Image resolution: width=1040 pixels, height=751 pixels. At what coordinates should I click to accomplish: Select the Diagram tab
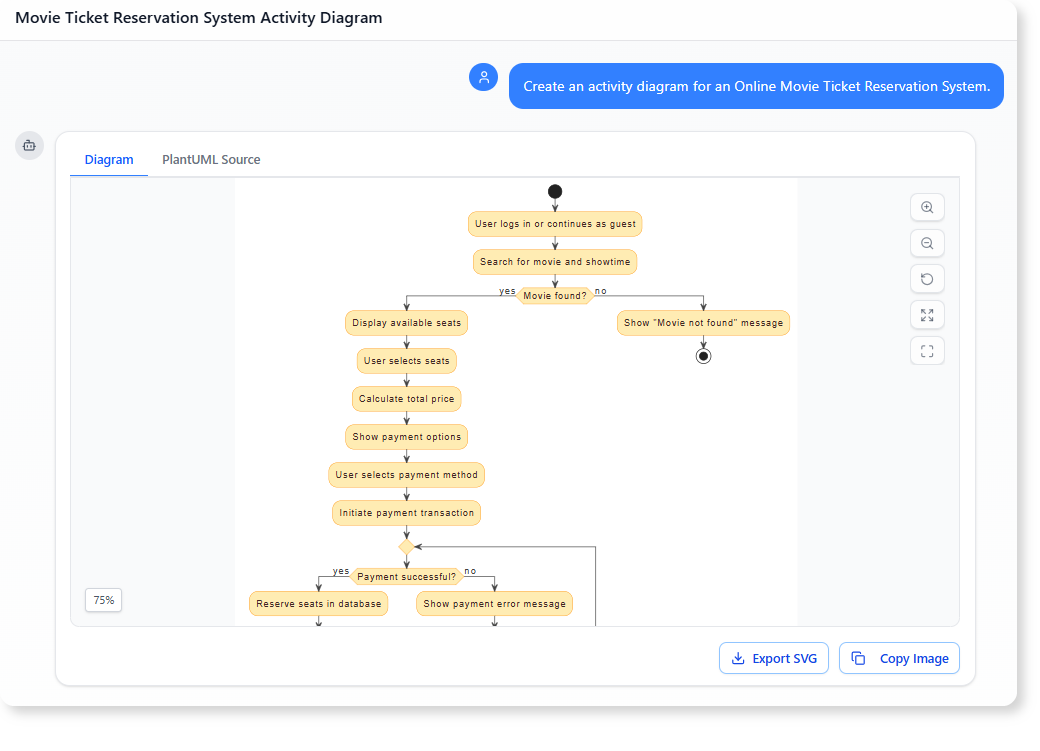pos(108,159)
